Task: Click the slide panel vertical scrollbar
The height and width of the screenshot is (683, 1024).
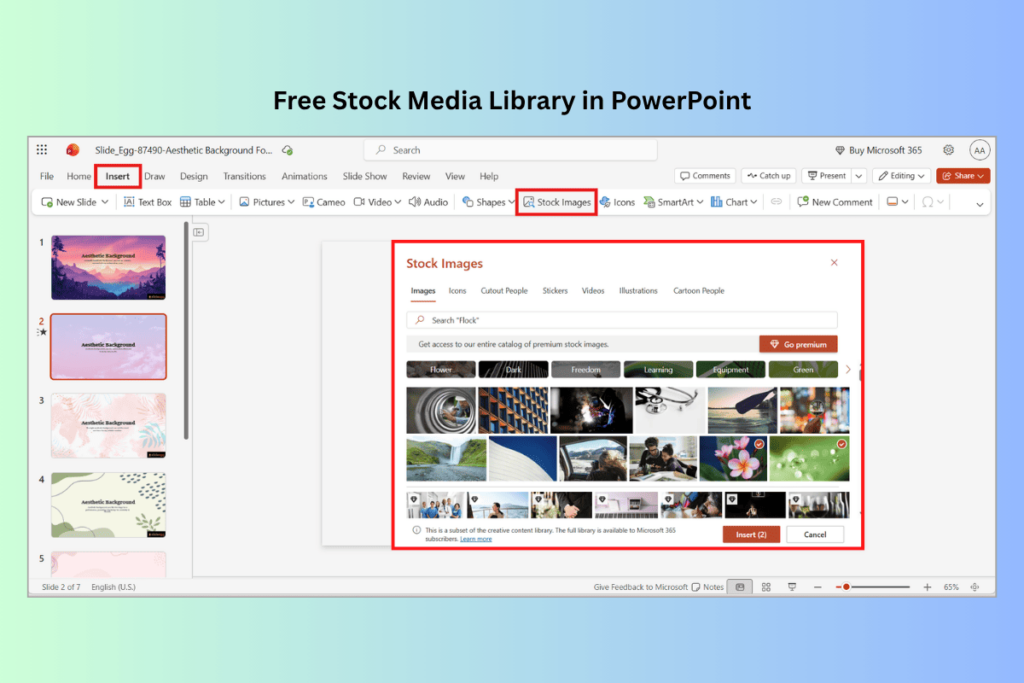Action: tap(186, 332)
